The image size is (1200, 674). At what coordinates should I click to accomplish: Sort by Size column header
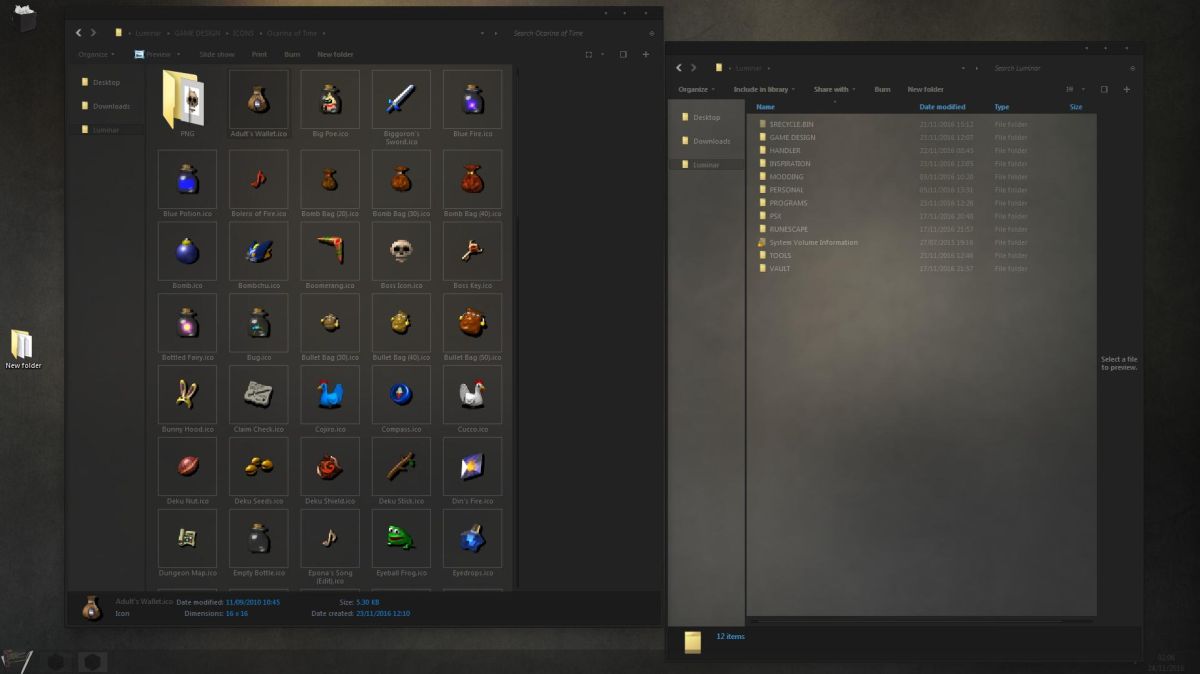[1075, 107]
